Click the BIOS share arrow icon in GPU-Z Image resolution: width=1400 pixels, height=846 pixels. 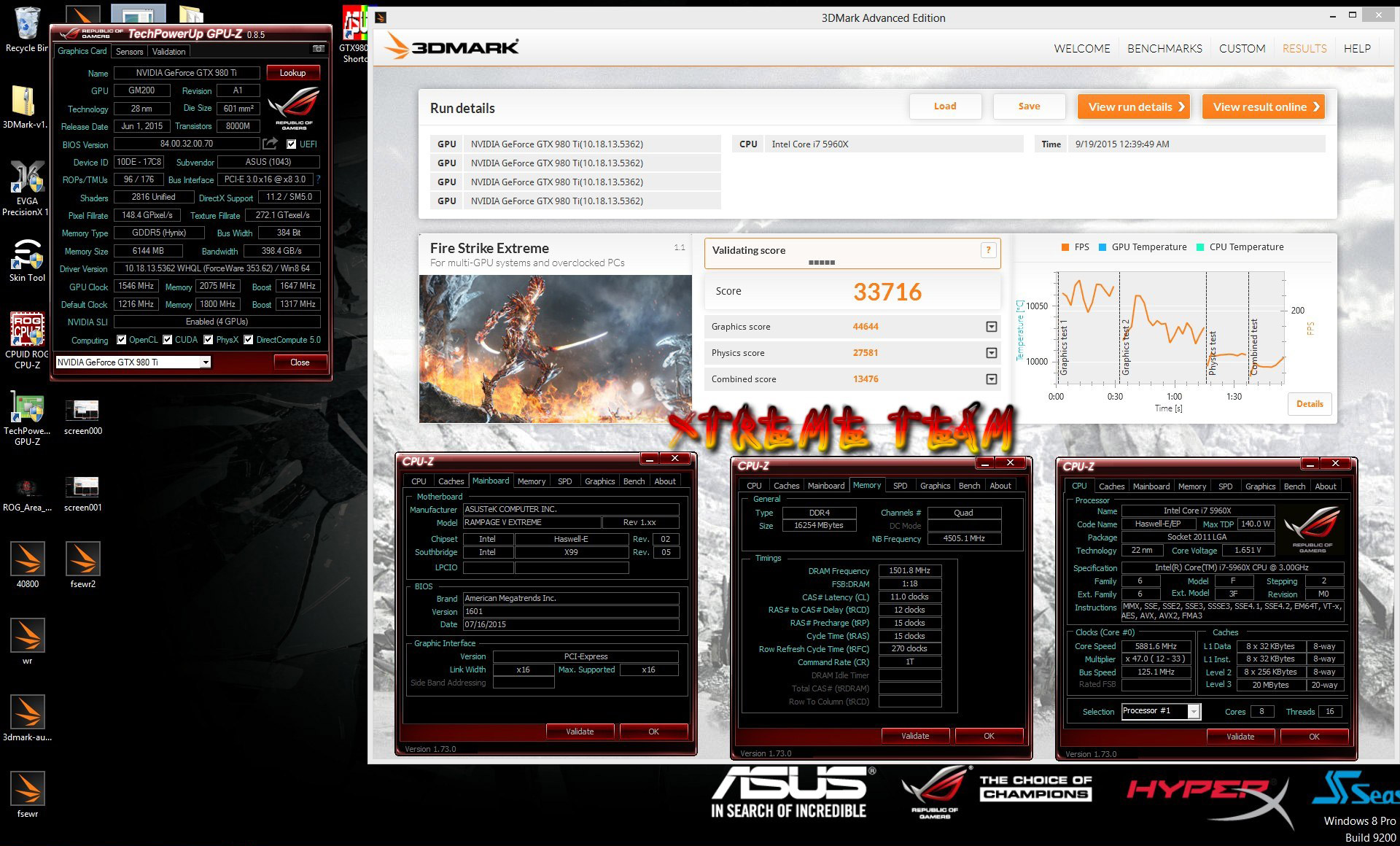pos(271,144)
